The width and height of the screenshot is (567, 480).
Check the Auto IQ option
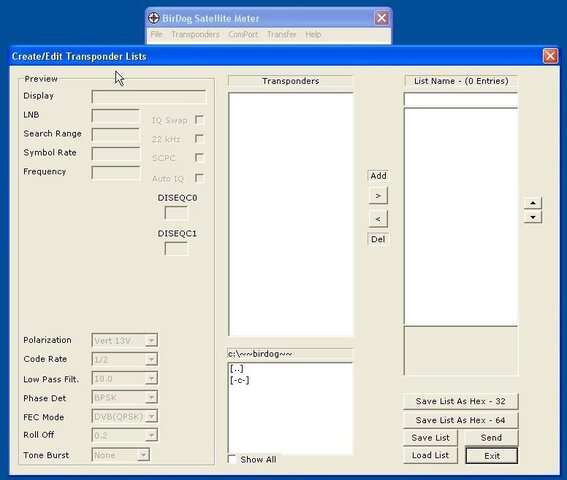point(199,178)
